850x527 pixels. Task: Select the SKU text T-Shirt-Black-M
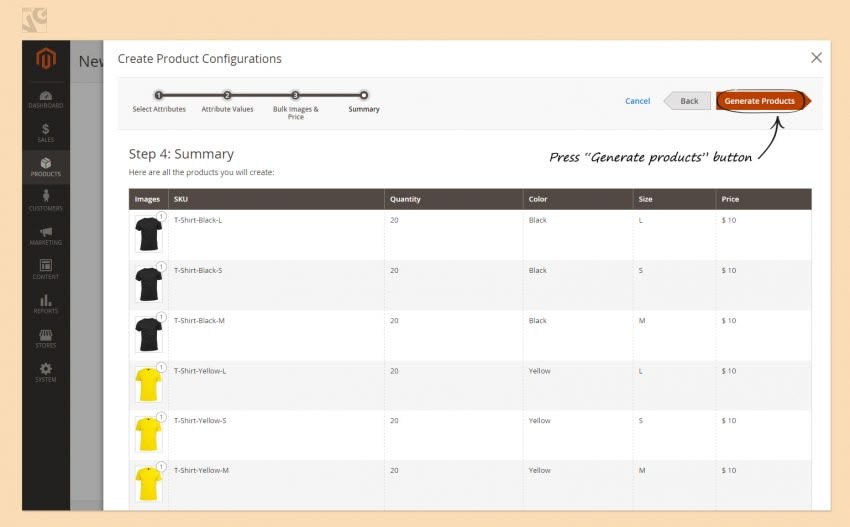(199, 320)
